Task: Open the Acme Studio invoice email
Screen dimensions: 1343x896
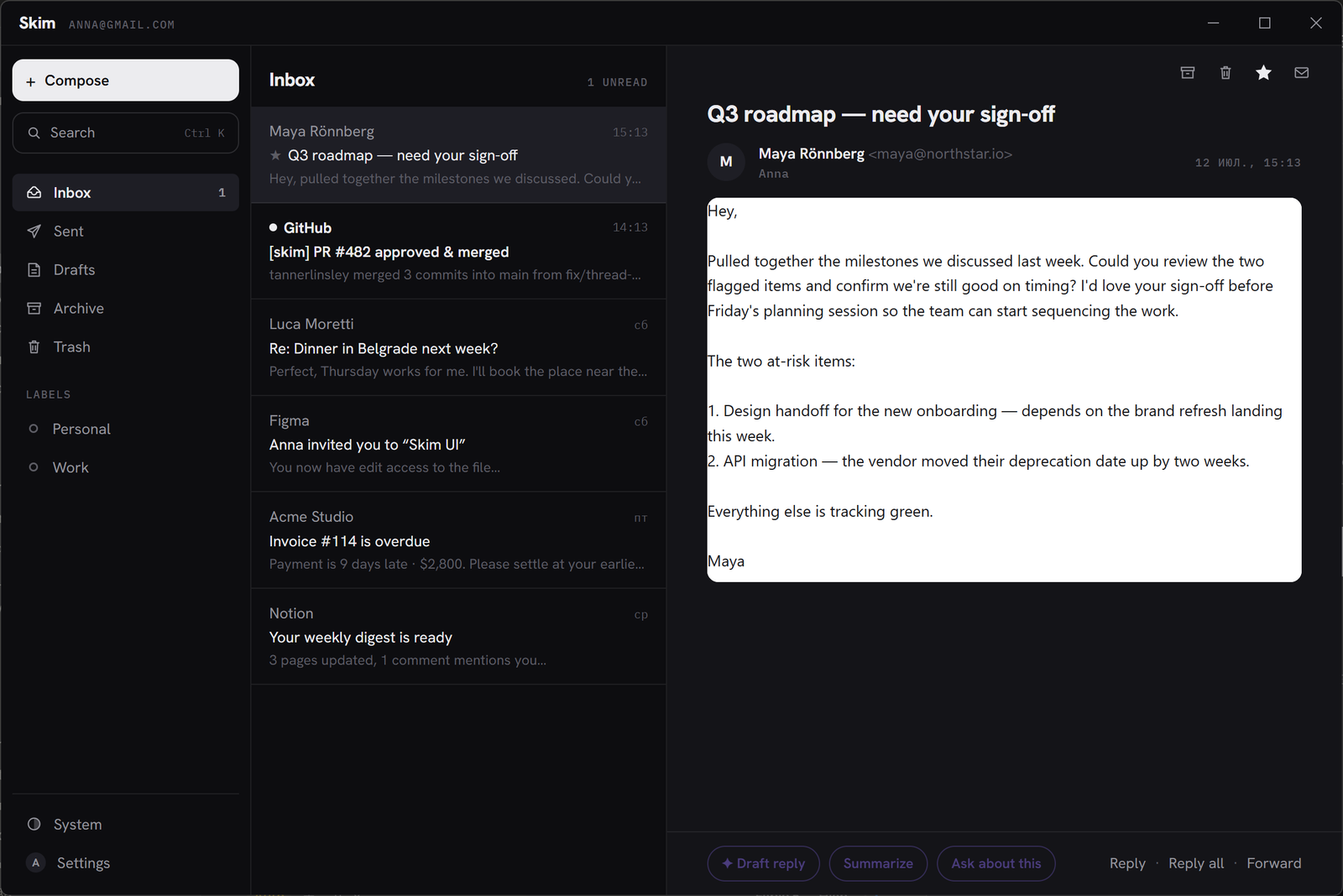Action: pyautogui.click(x=458, y=541)
